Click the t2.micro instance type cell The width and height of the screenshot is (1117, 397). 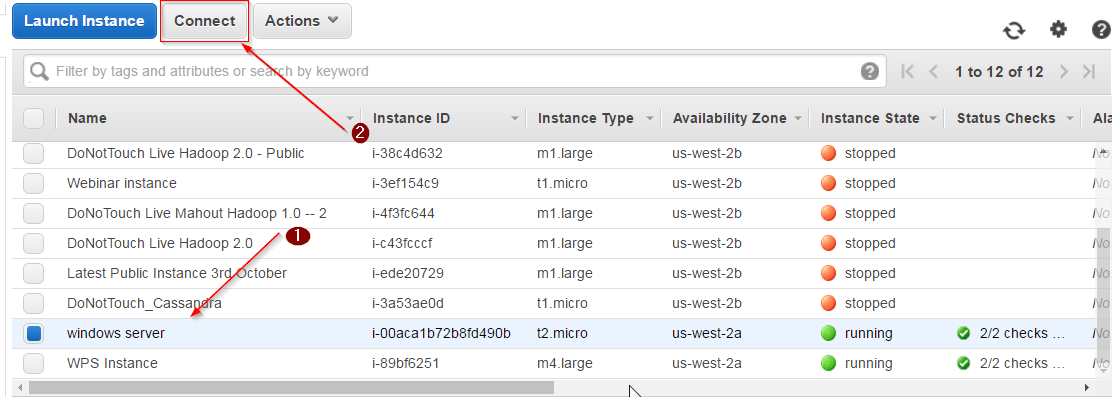(562, 333)
